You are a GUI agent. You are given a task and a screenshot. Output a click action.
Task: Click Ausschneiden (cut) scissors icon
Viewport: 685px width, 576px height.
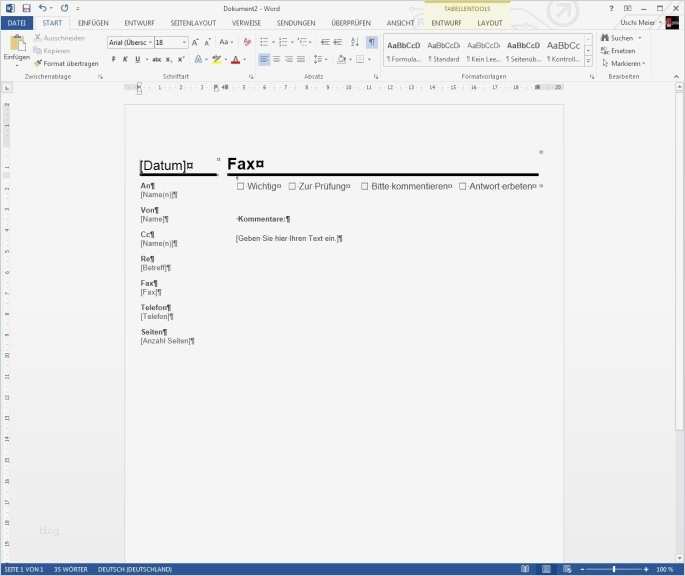38,38
